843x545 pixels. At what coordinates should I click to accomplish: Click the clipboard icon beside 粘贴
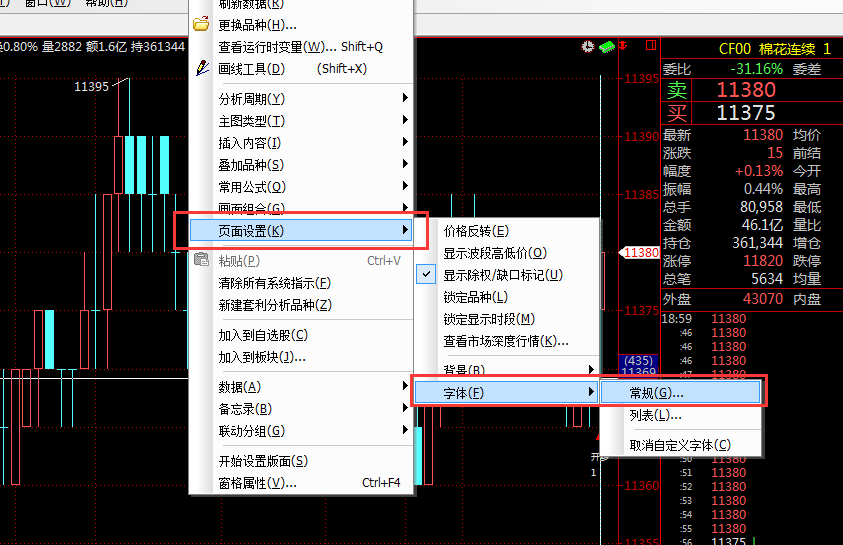pos(201,261)
